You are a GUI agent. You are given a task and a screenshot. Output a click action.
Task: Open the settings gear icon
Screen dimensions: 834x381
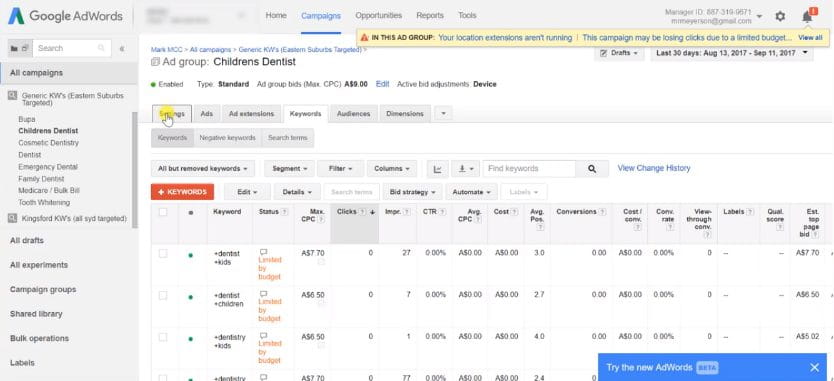click(x=780, y=16)
